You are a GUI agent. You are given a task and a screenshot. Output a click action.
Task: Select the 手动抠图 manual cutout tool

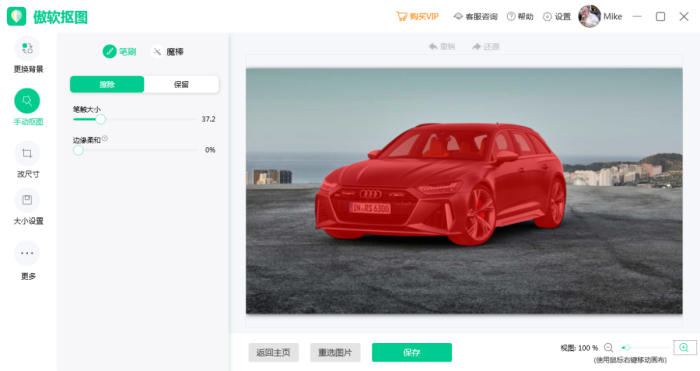pyautogui.click(x=27, y=101)
